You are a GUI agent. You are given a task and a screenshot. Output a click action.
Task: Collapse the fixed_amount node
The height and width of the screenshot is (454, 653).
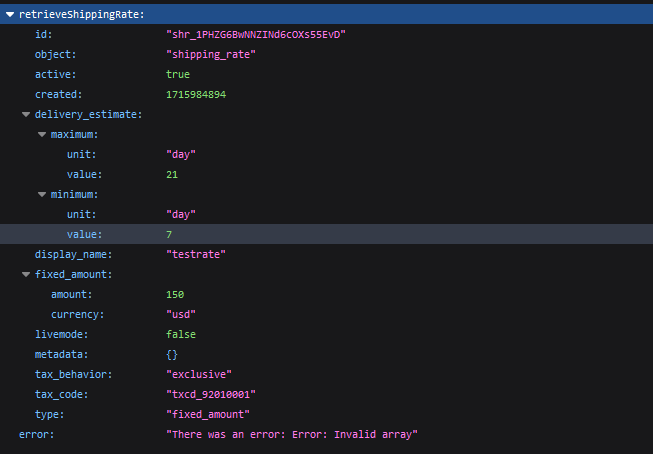click(x=26, y=274)
